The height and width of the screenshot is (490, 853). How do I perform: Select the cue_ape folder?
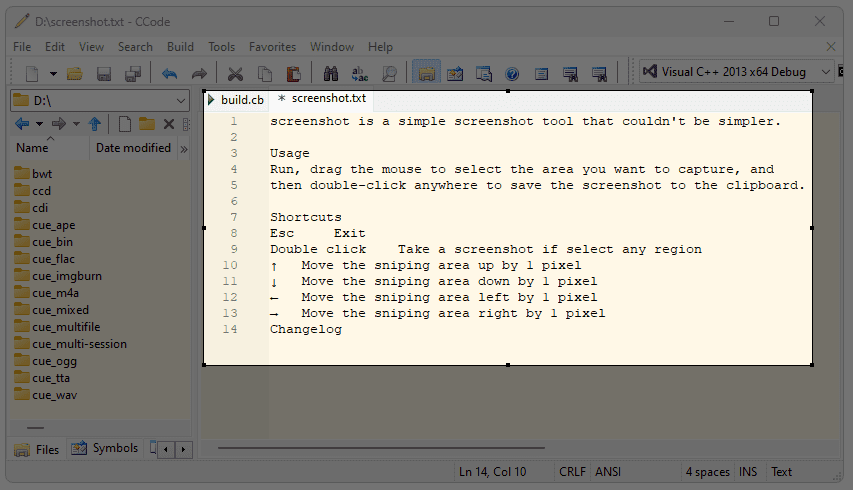[x=45, y=225]
